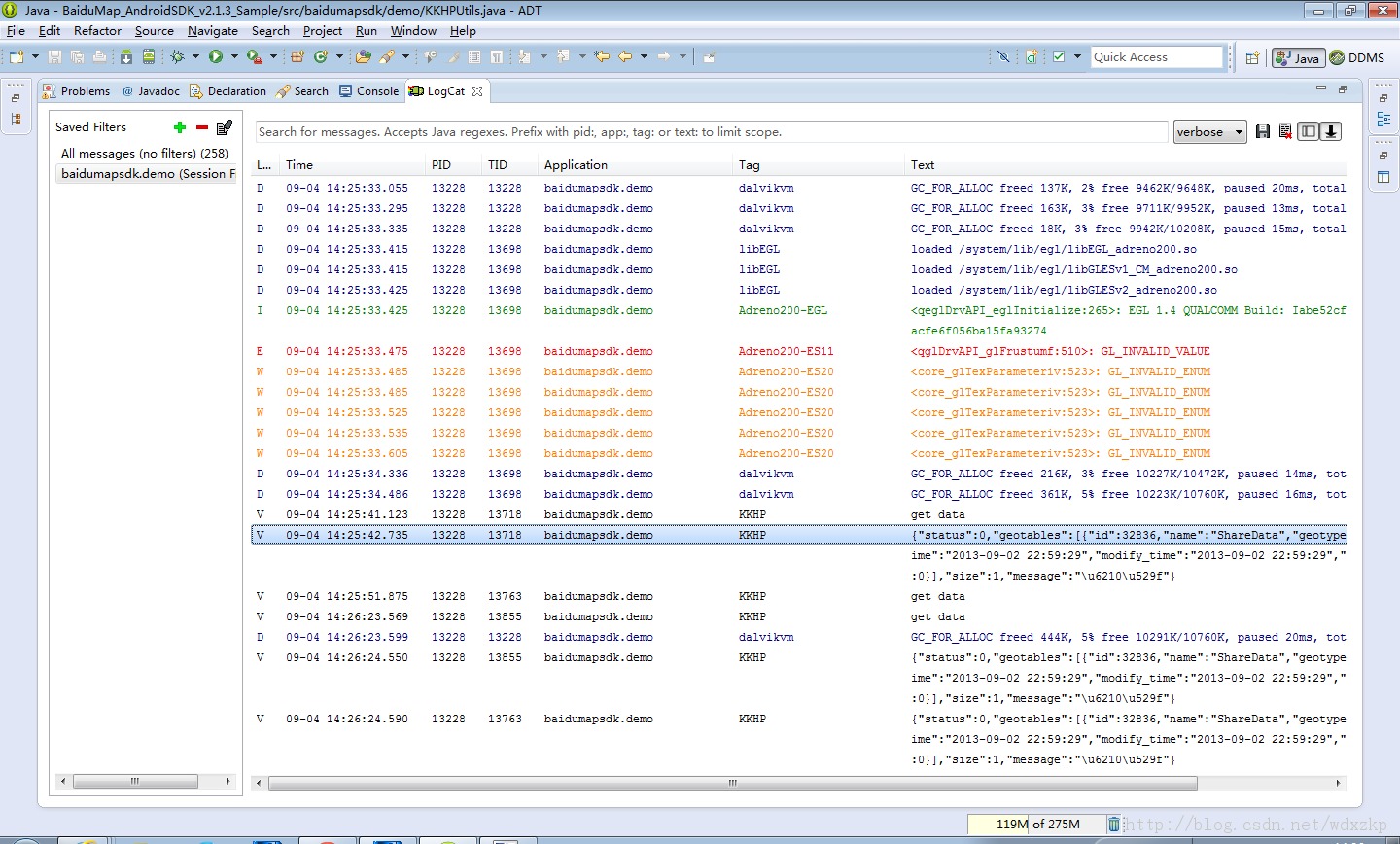
Task: Open the Android Virtual Device Manager icon
Action: click(x=149, y=57)
